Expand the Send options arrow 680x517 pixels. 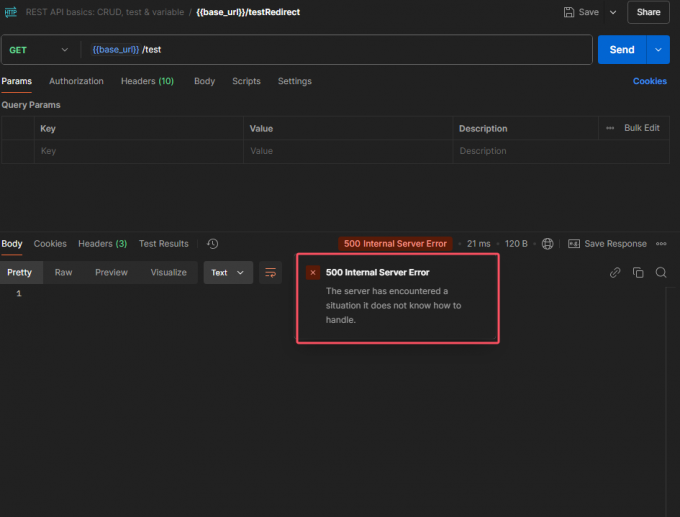658,50
